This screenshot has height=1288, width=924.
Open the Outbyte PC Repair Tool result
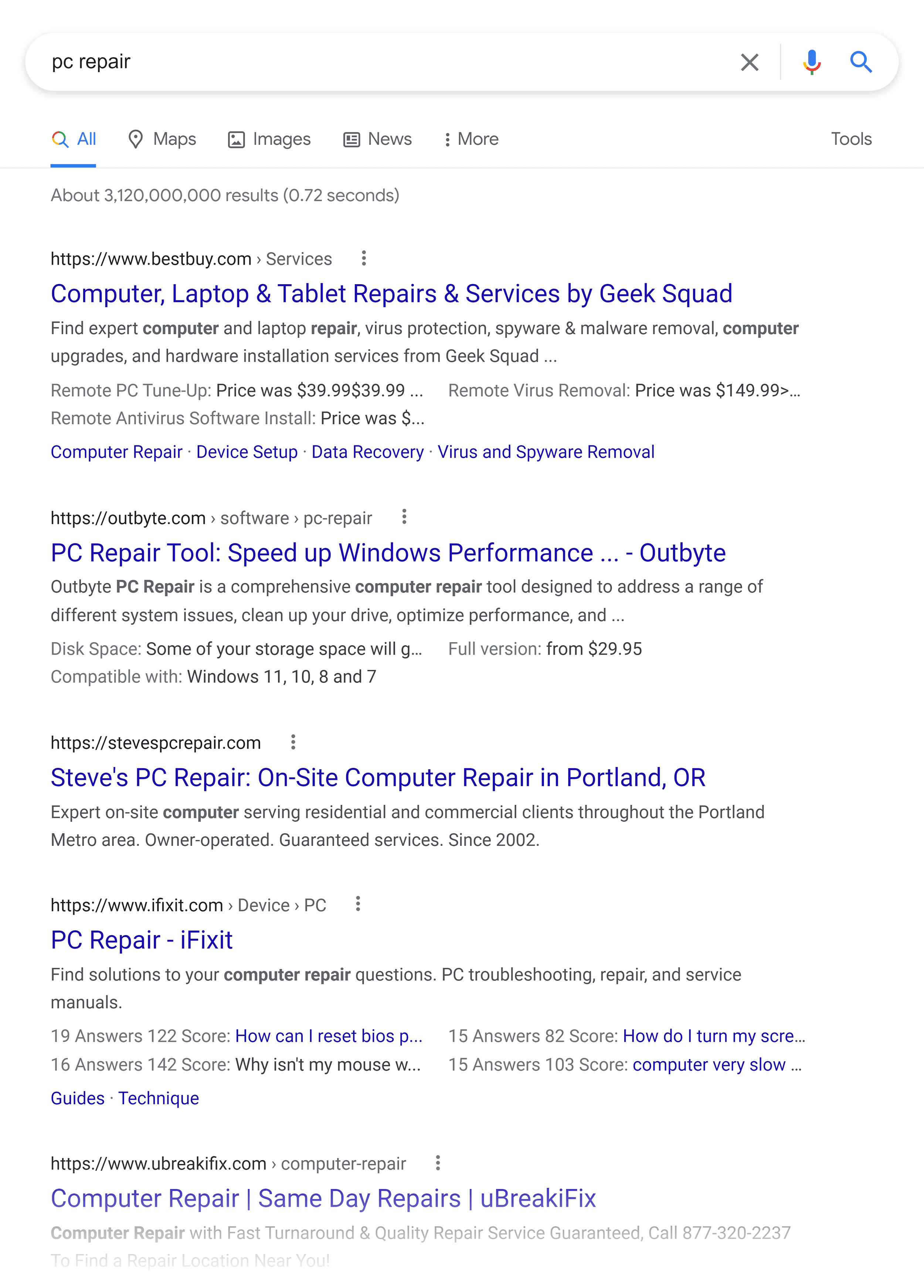[x=388, y=553]
